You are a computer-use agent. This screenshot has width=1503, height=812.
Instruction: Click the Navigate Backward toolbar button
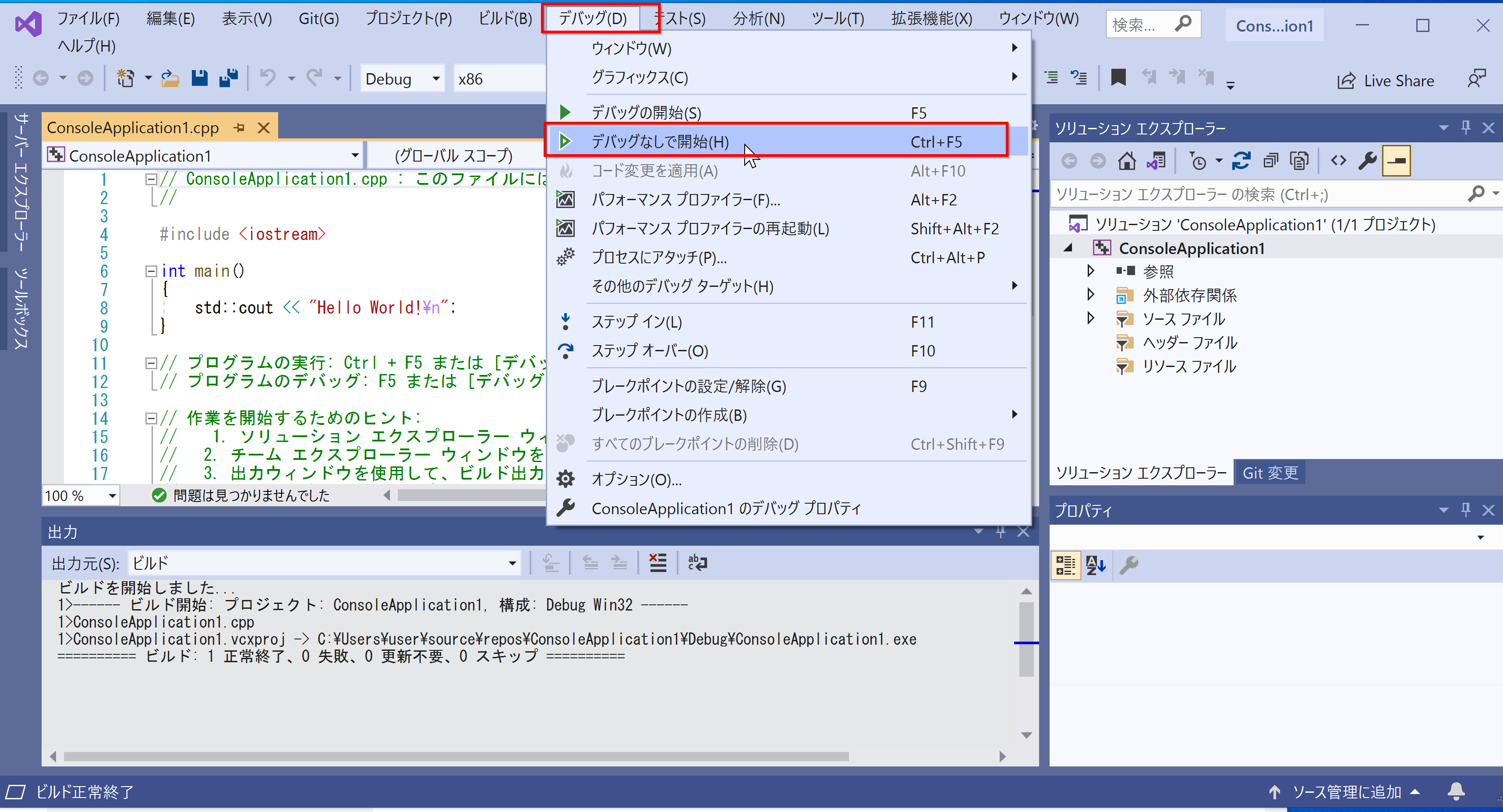click(x=41, y=78)
